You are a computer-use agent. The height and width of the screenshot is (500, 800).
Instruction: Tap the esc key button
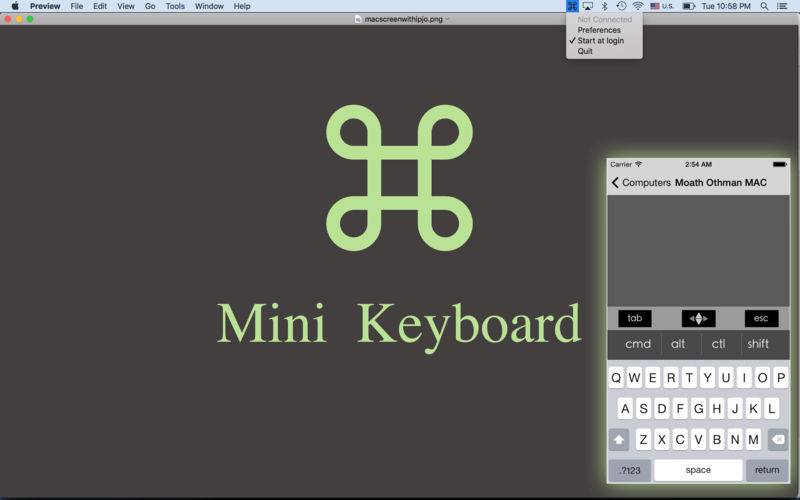point(761,318)
